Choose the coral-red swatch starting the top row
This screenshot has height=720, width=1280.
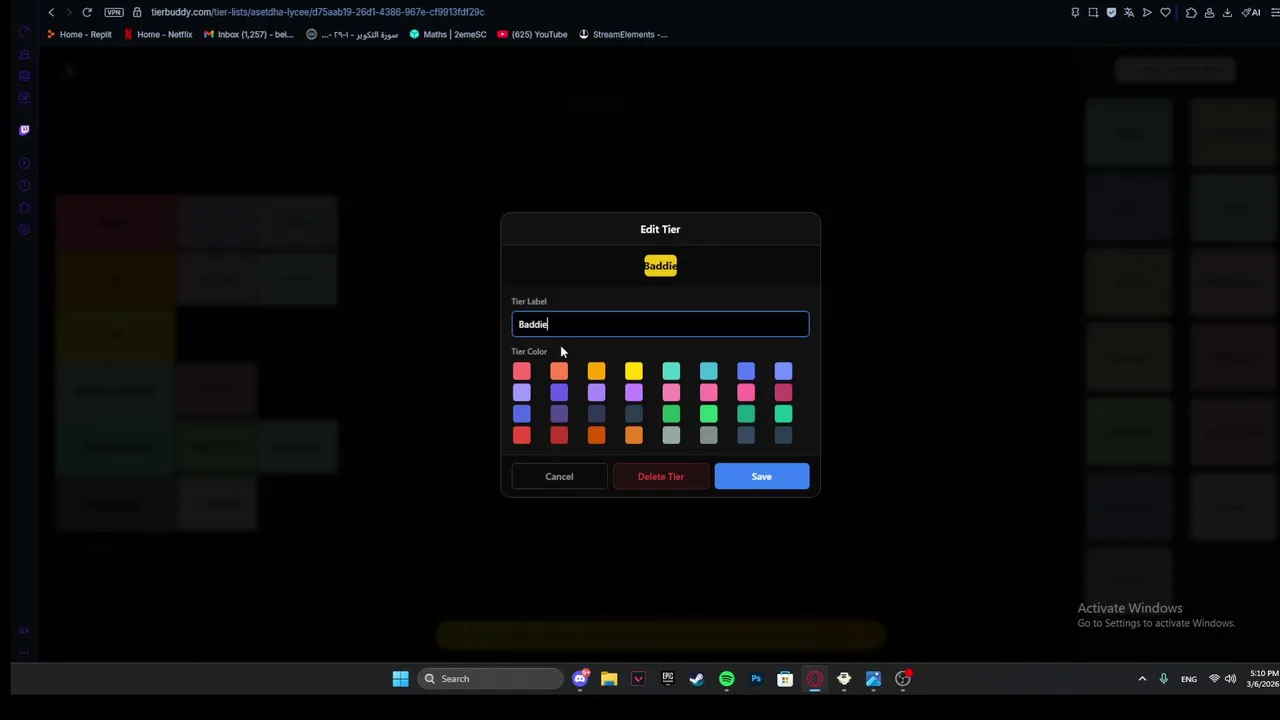521,372
